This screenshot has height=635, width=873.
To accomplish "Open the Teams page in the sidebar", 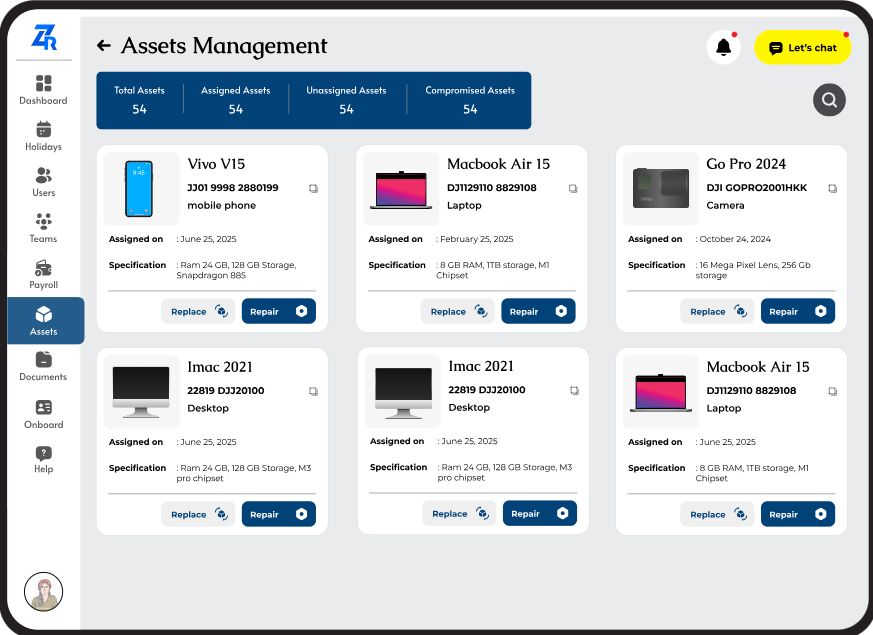I will pyautogui.click(x=43, y=229).
